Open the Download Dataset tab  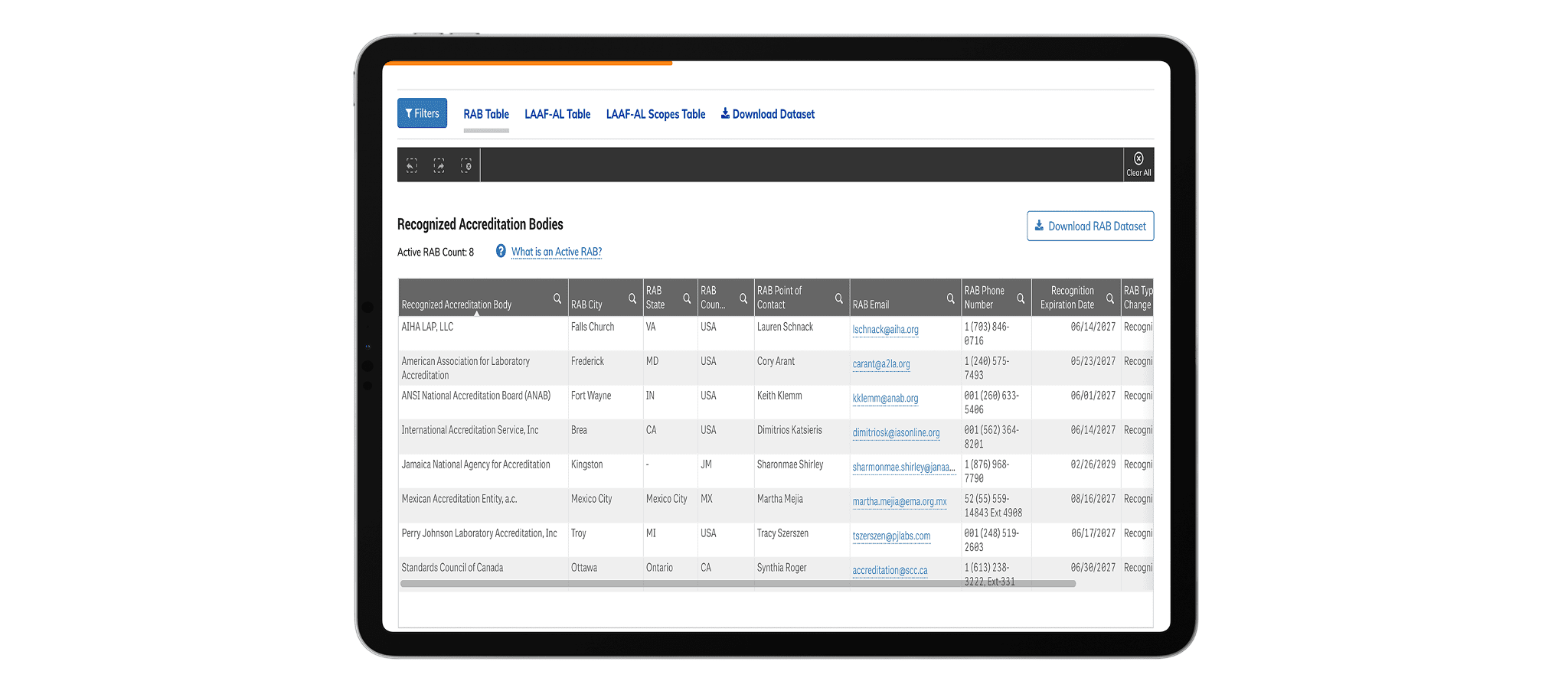click(767, 114)
